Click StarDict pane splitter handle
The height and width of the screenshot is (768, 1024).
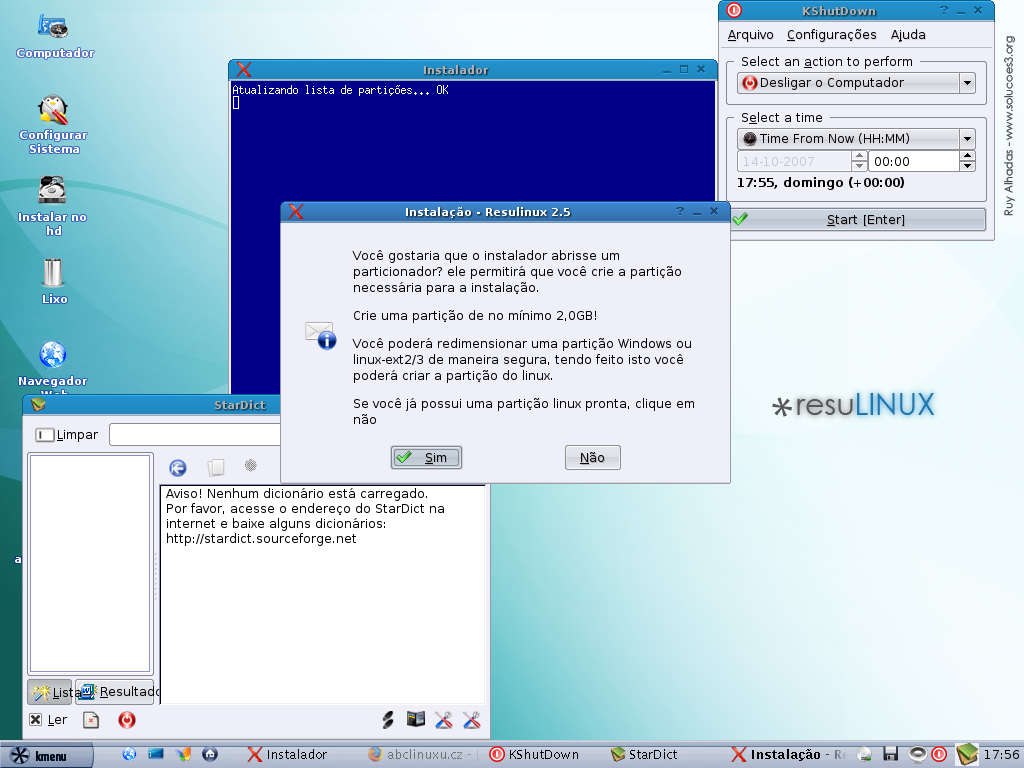tap(156, 577)
